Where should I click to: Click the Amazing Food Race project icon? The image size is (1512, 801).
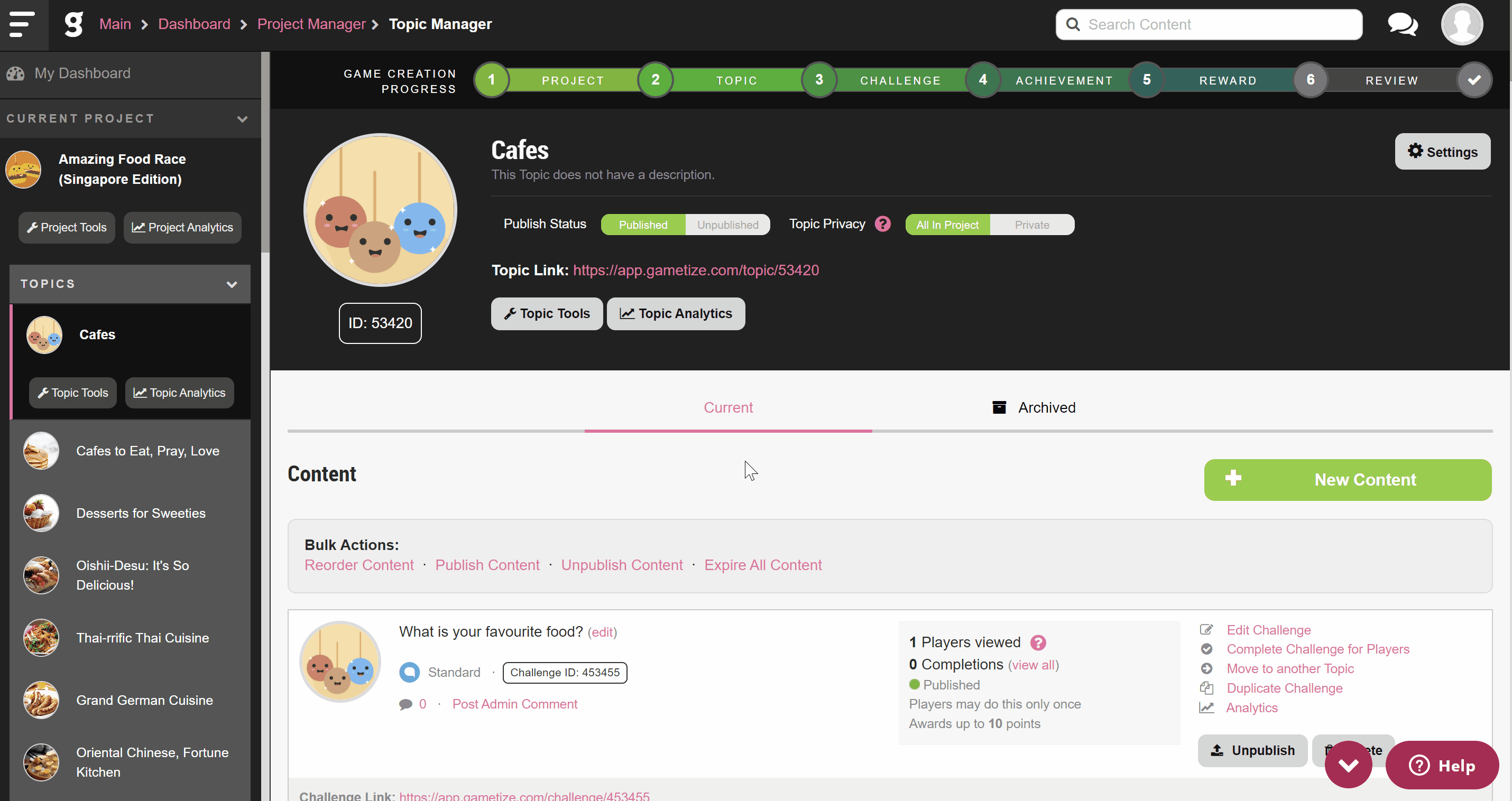coord(23,169)
